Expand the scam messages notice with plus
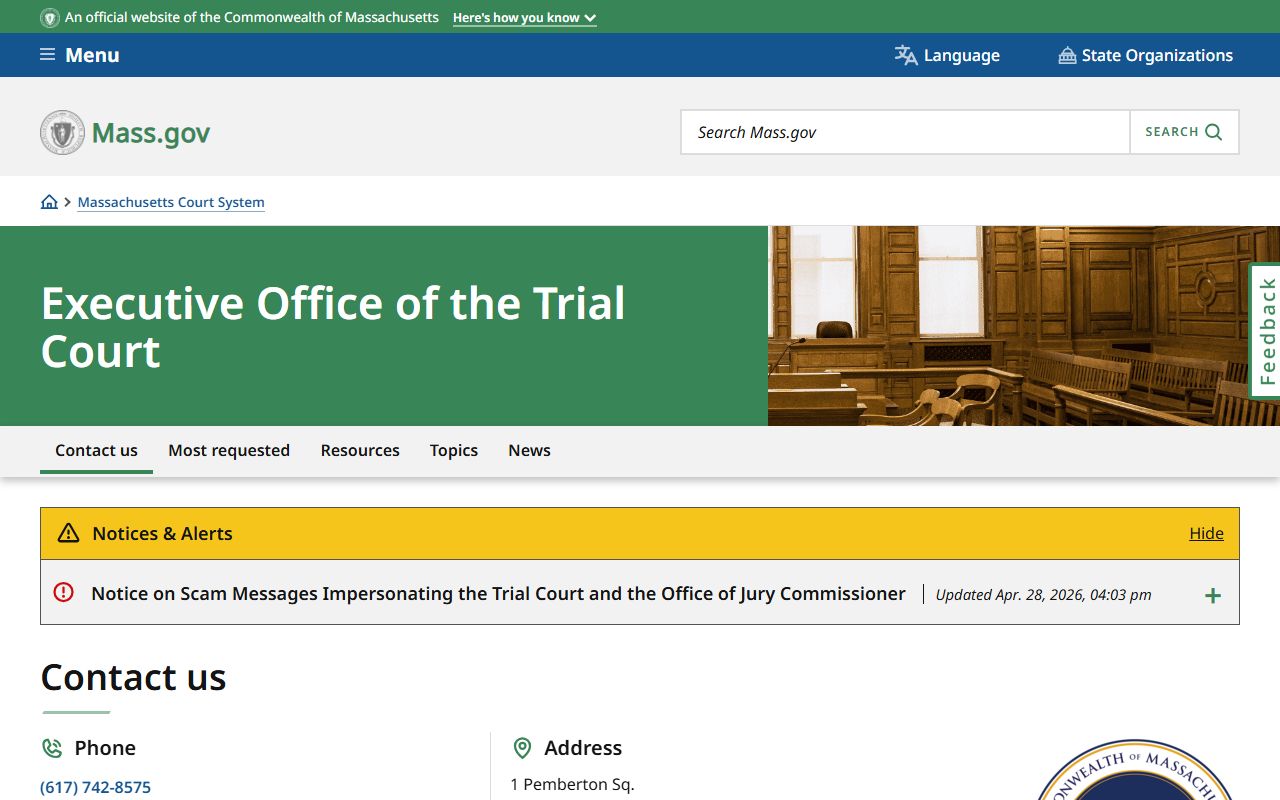This screenshot has width=1280, height=800. [x=1213, y=595]
